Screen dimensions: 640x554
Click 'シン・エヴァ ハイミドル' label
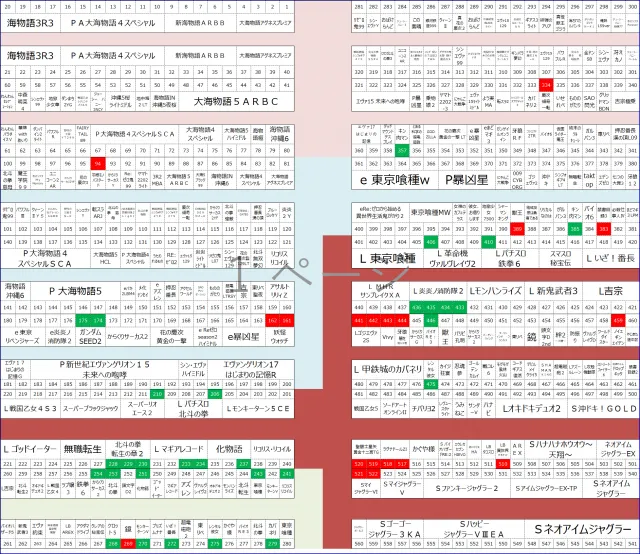(193, 369)
